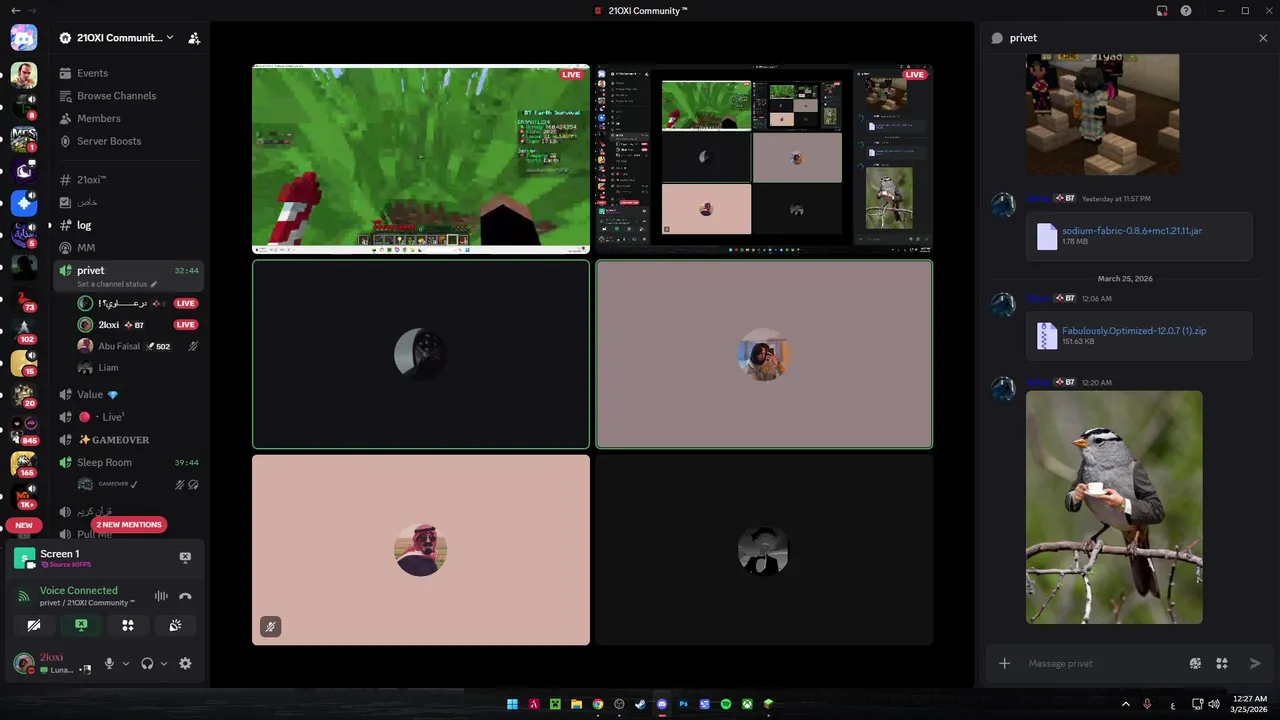Viewport: 1280px width, 720px height.
Task: Open Spotify from the taskbar
Action: click(726, 704)
